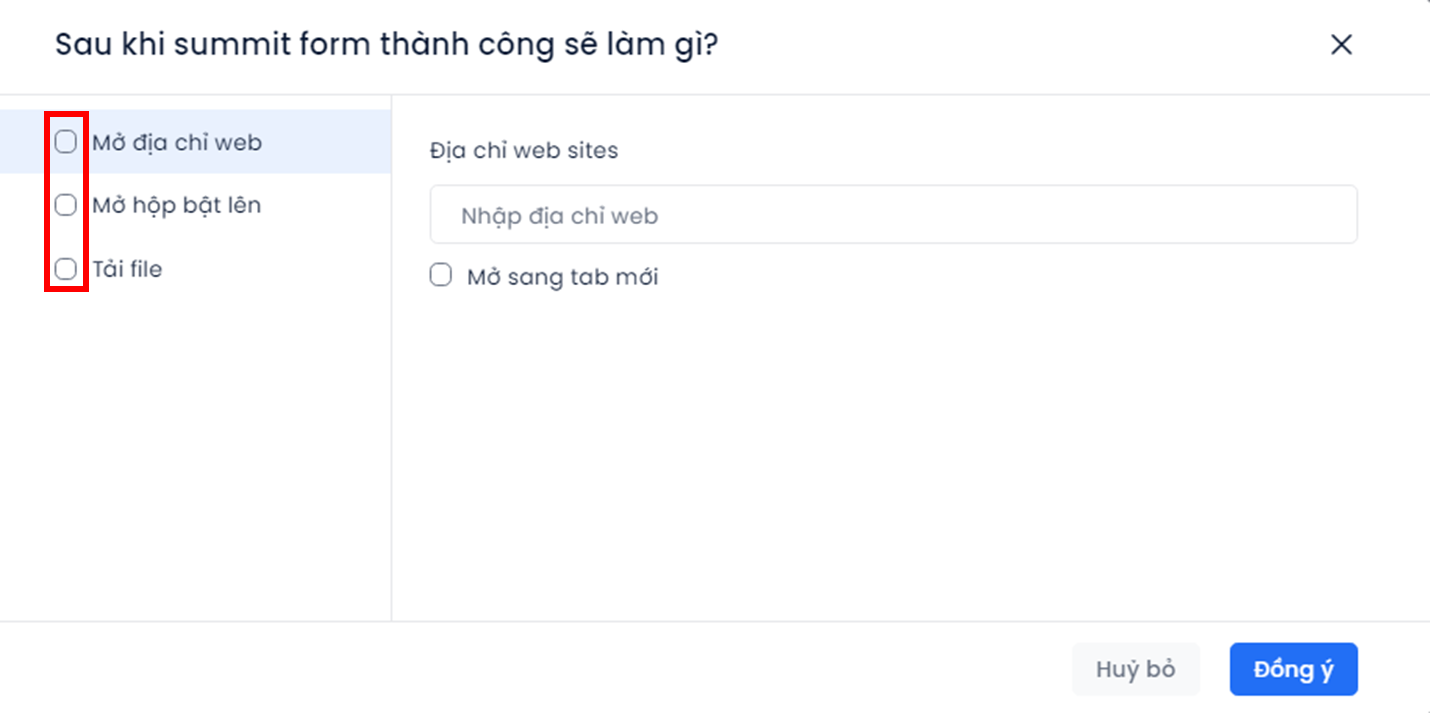The width and height of the screenshot is (1430, 713).
Task: Click the header area right of the title
Action: [1020, 45]
